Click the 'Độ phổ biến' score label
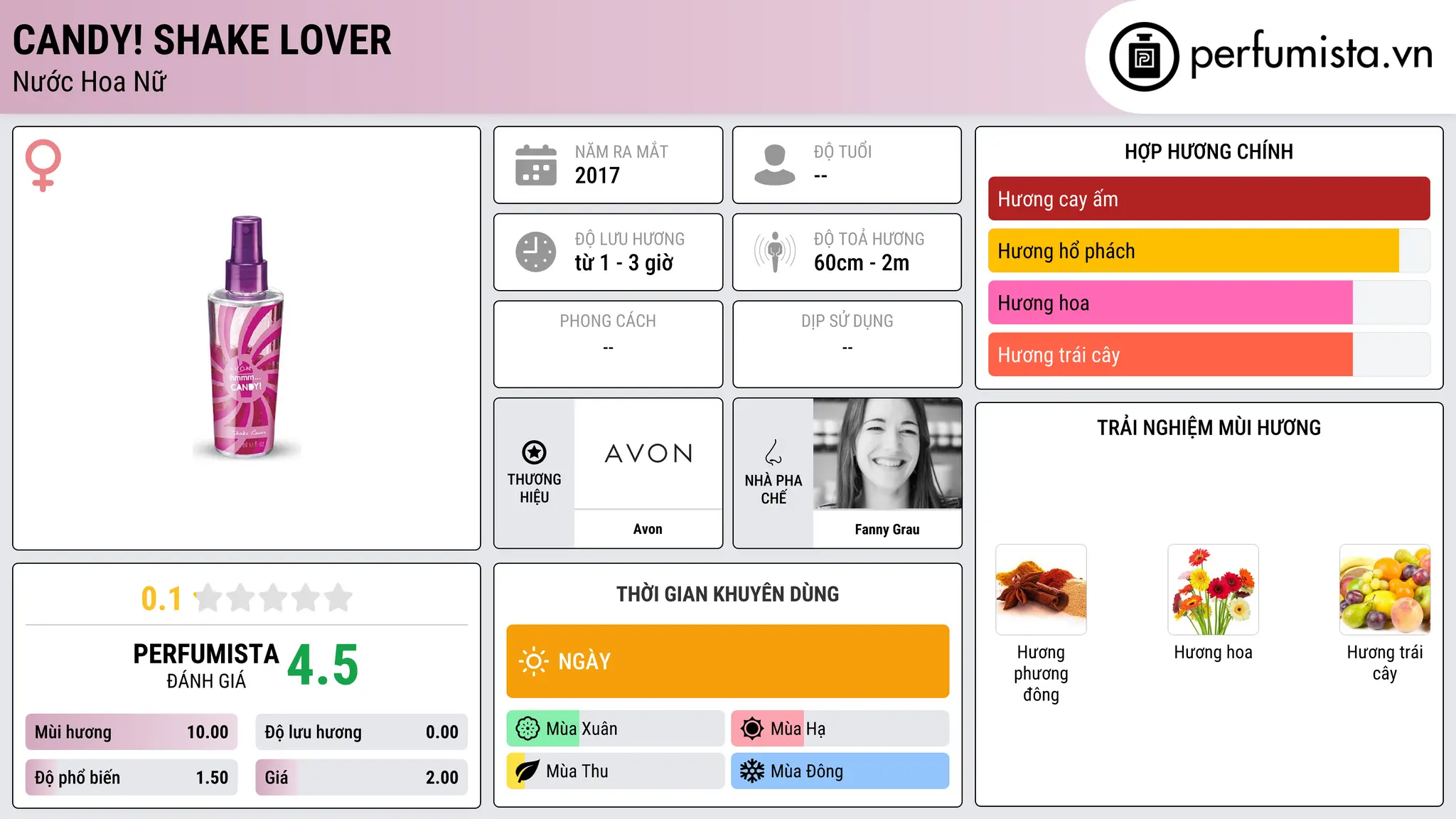Screen dimensions: 1456x819 (x=77, y=778)
